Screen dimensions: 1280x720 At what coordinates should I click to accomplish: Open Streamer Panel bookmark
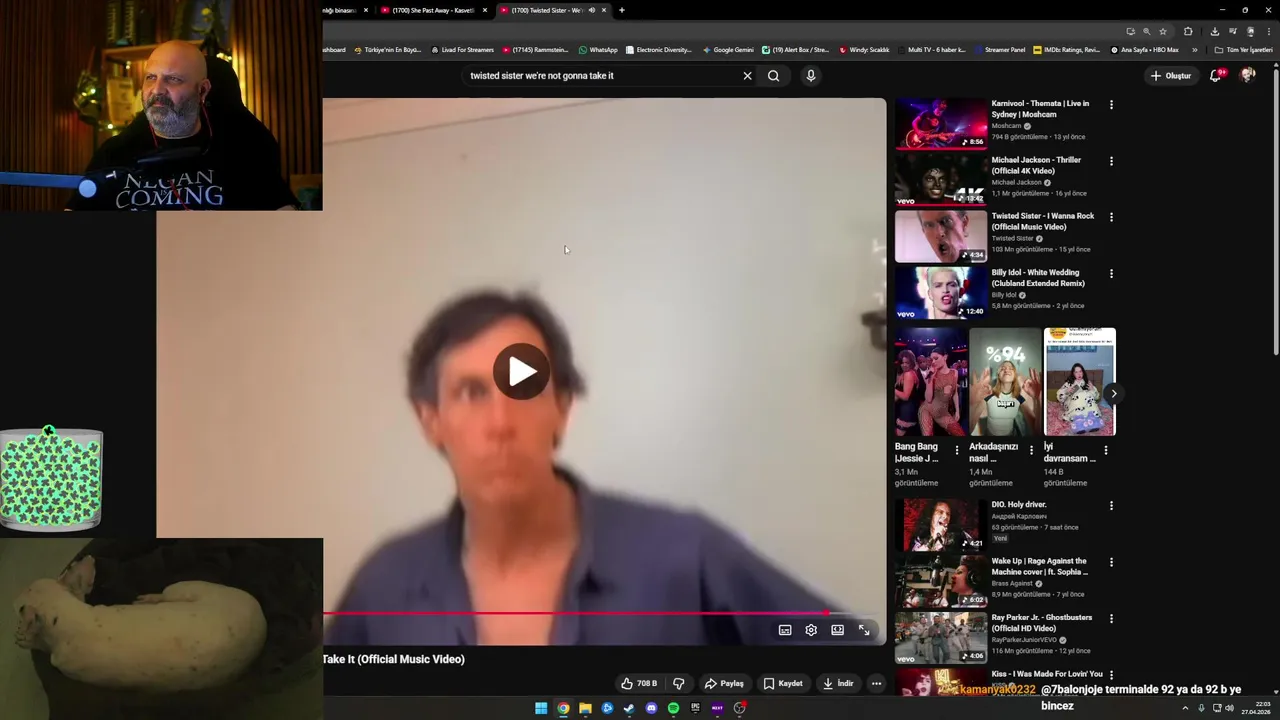tap(999, 50)
